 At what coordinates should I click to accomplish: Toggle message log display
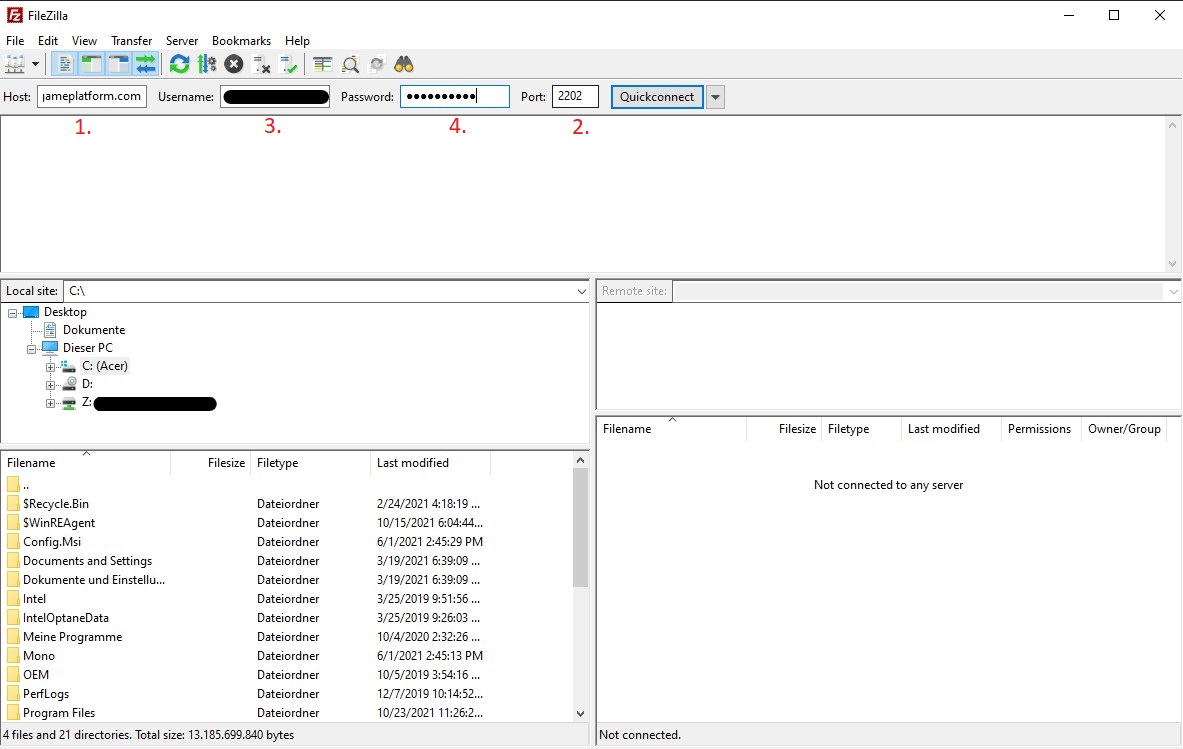click(65, 64)
